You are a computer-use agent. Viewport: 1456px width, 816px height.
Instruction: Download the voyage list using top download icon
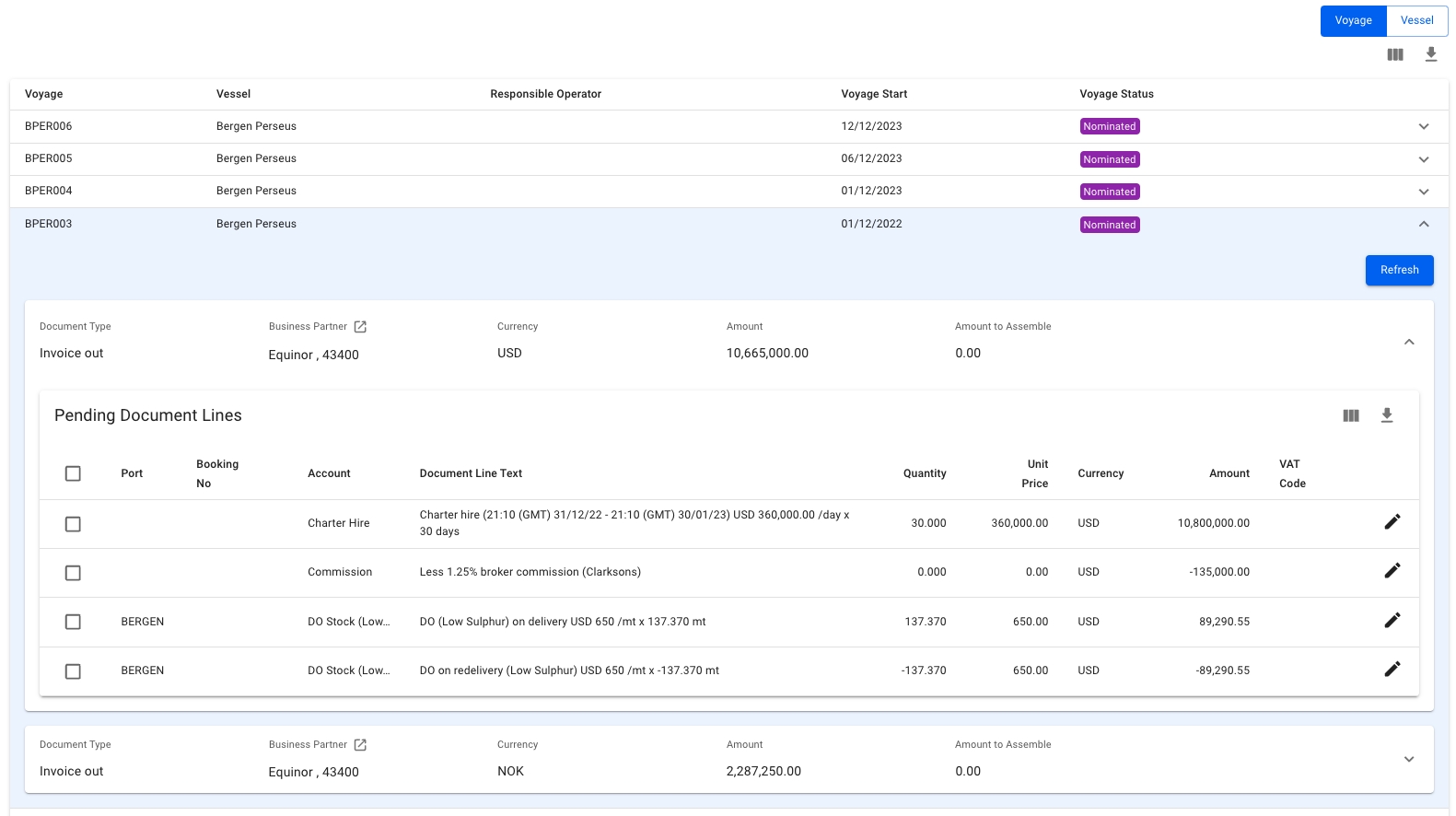pyautogui.click(x=1430, y=54)
